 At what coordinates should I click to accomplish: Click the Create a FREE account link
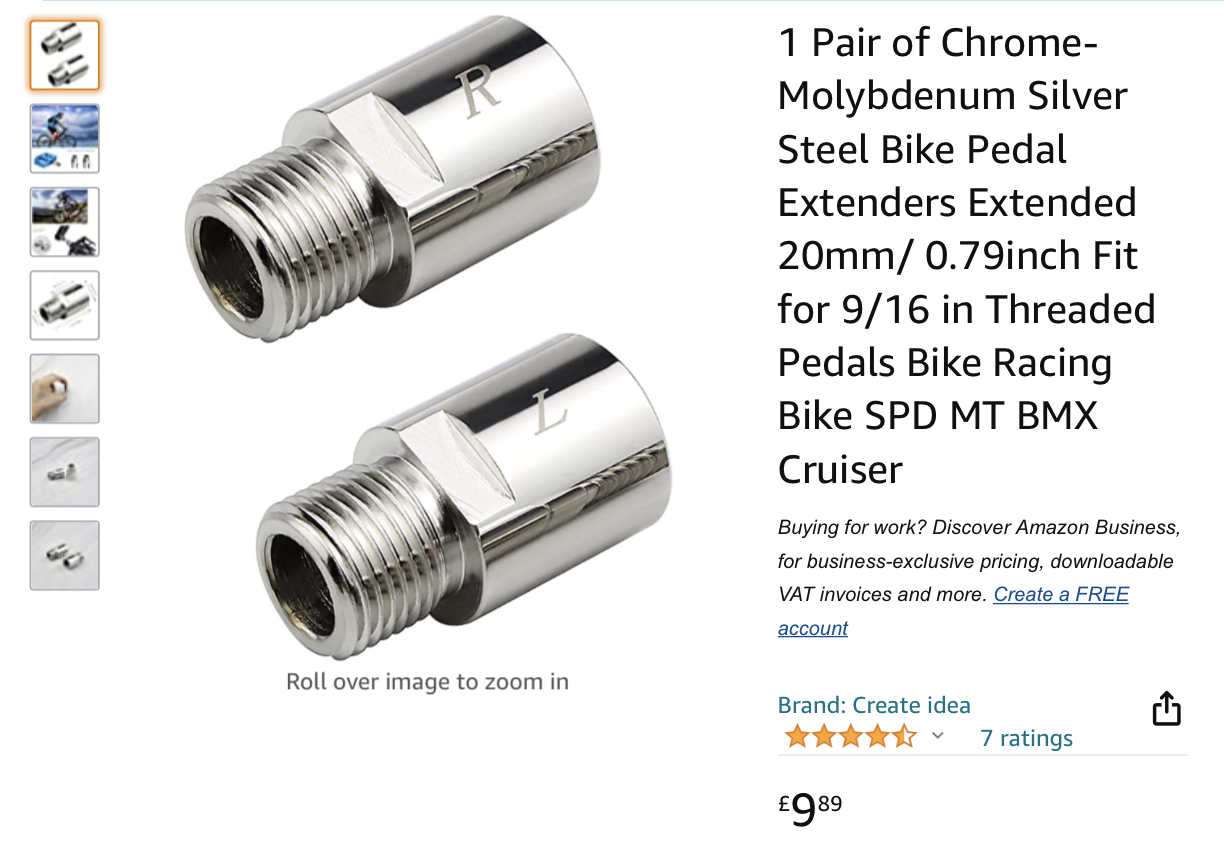[x=1060, y=594]
